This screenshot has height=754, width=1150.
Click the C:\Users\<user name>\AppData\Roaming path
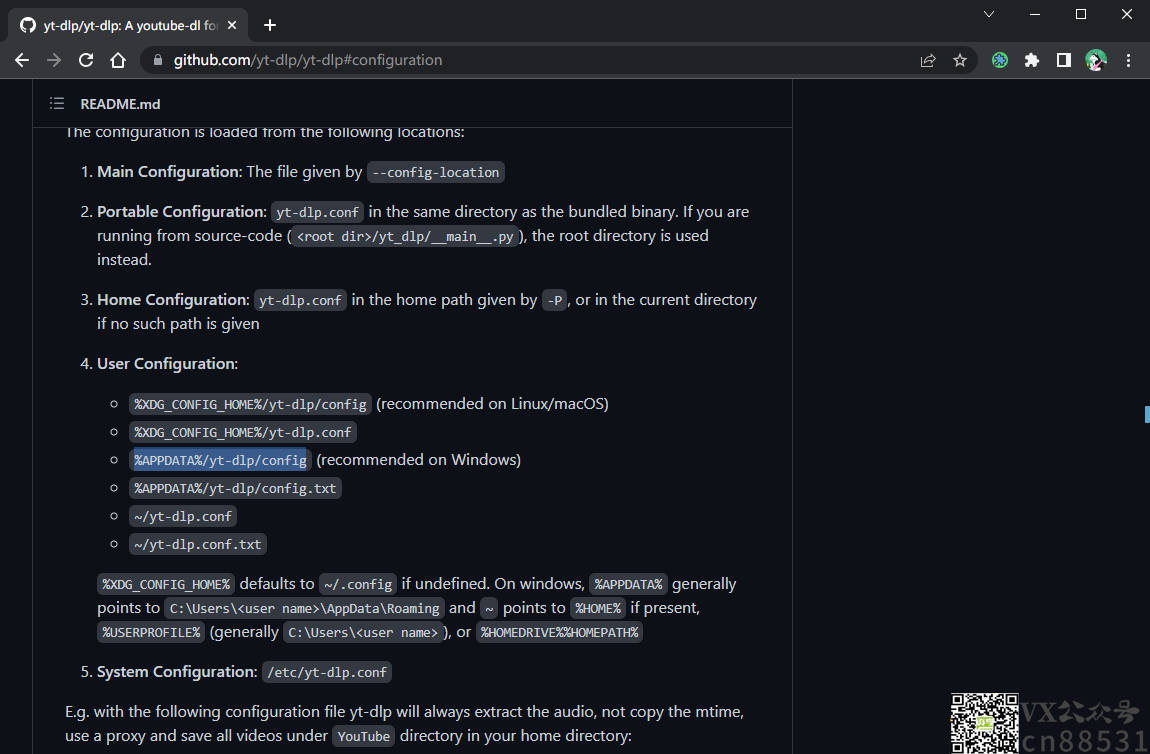(304, 608)
